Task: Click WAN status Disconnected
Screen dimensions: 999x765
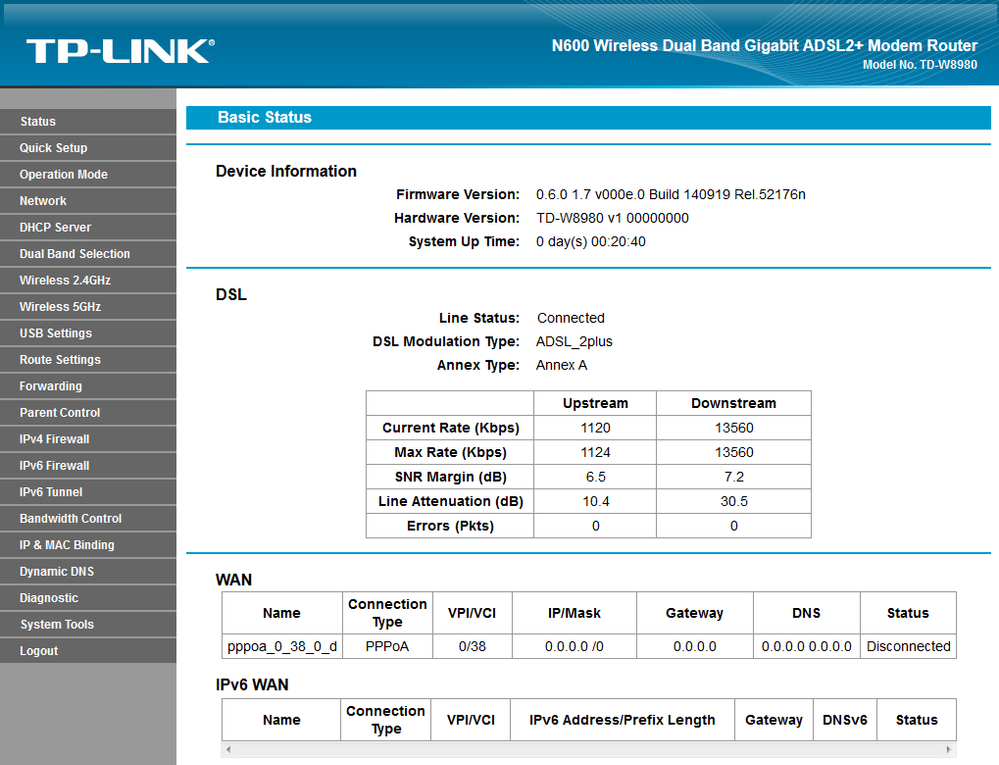Action: pyautogui.click(x=909, y=646)
